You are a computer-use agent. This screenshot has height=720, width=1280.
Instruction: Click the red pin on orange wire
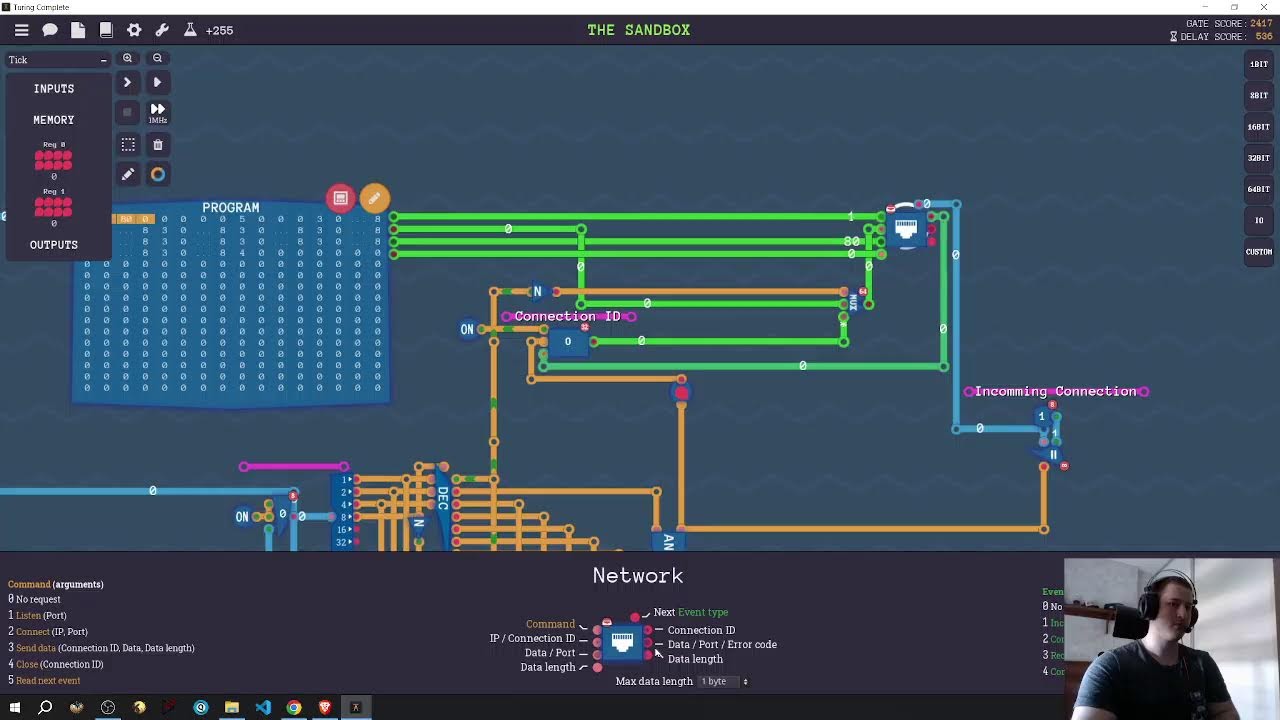click(x=681, y=393)
